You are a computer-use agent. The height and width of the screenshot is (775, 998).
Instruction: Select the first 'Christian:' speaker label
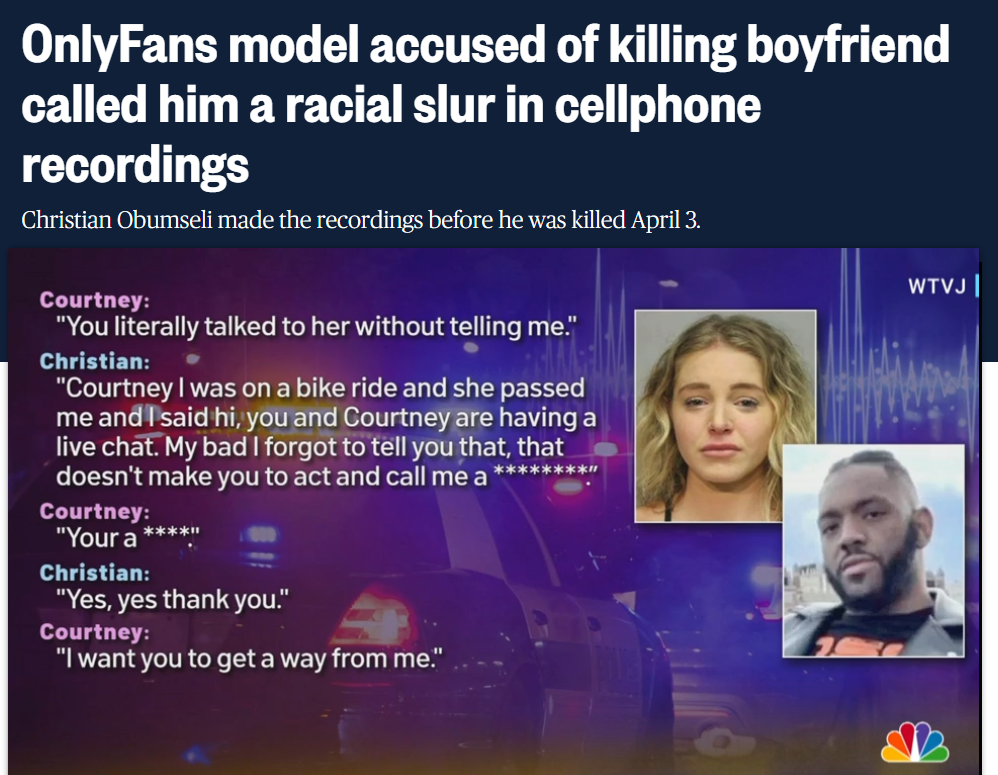pyautogui.click(x=95, y=361)
